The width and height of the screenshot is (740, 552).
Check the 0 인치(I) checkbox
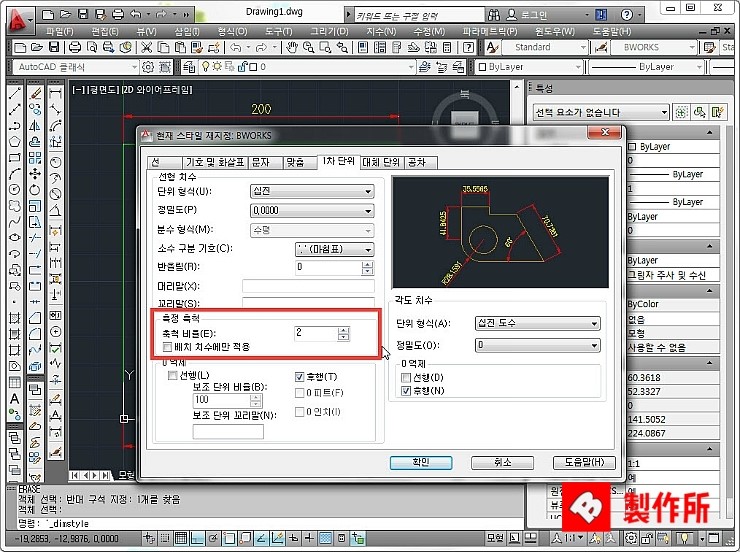pyautogui.click(x=299, y=412)
